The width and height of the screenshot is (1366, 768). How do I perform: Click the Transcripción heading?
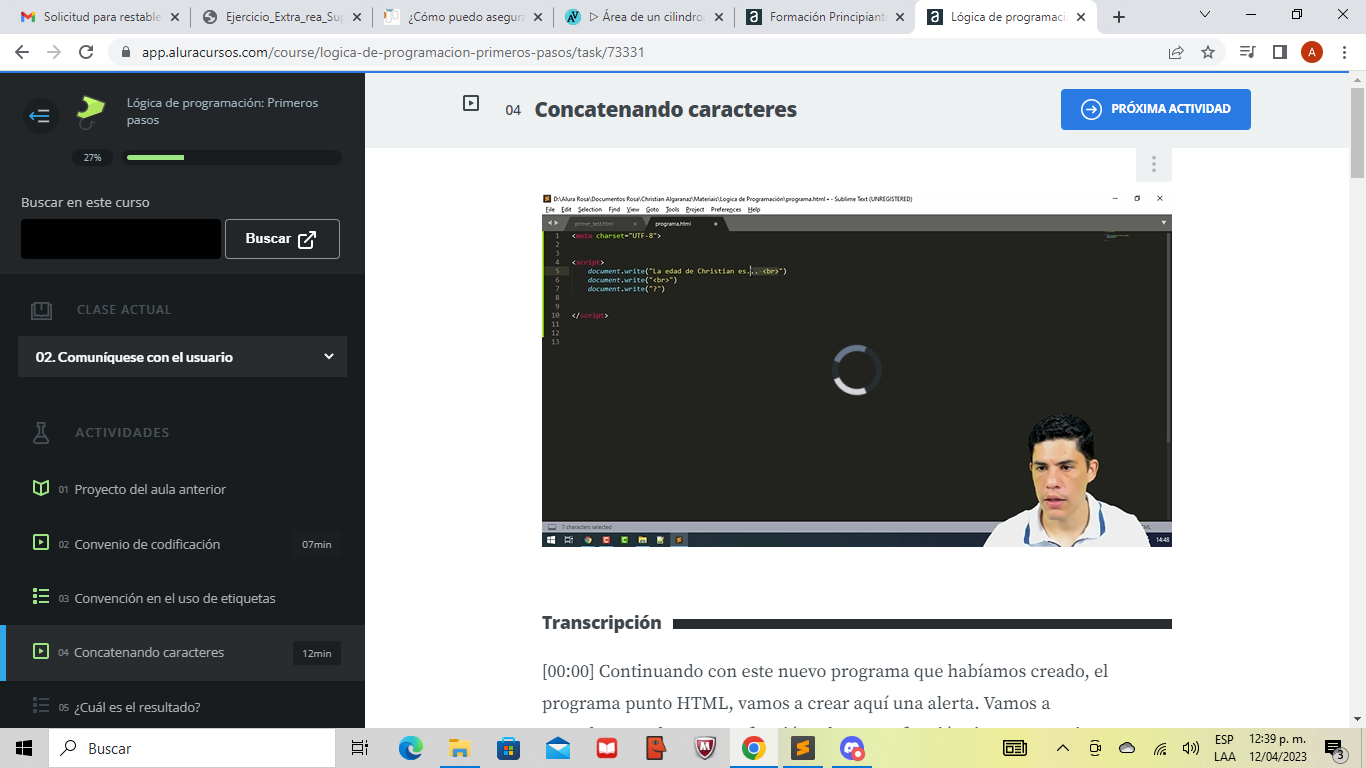tap(601, 623)
